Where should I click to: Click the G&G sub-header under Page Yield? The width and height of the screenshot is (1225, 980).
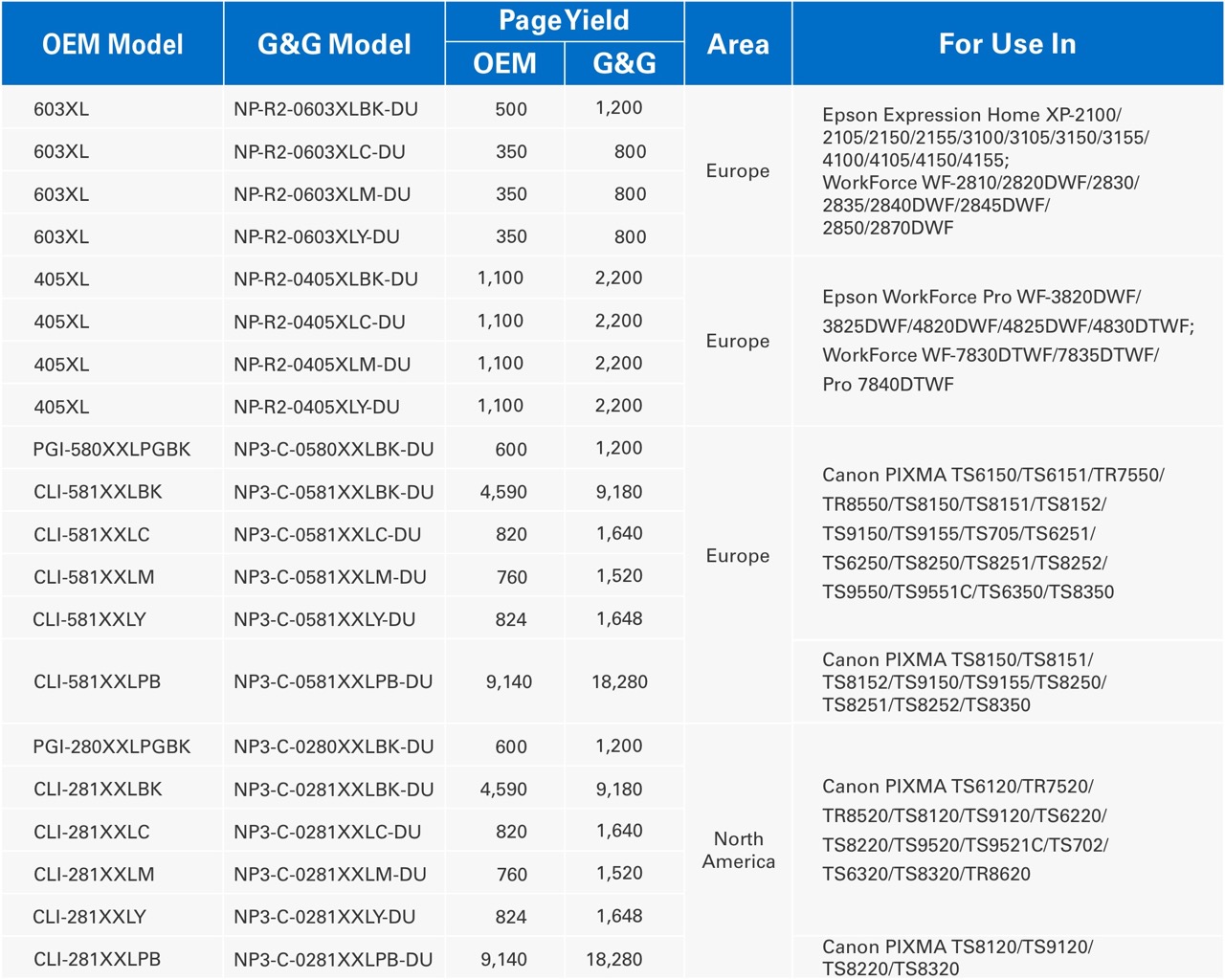pos(624,64)
